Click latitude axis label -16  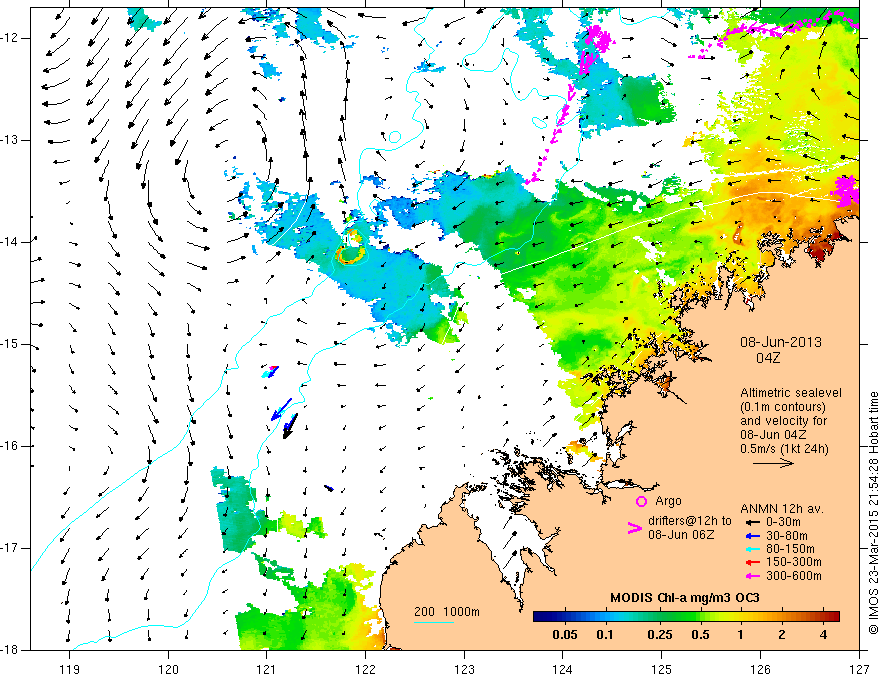pos(10,447)
